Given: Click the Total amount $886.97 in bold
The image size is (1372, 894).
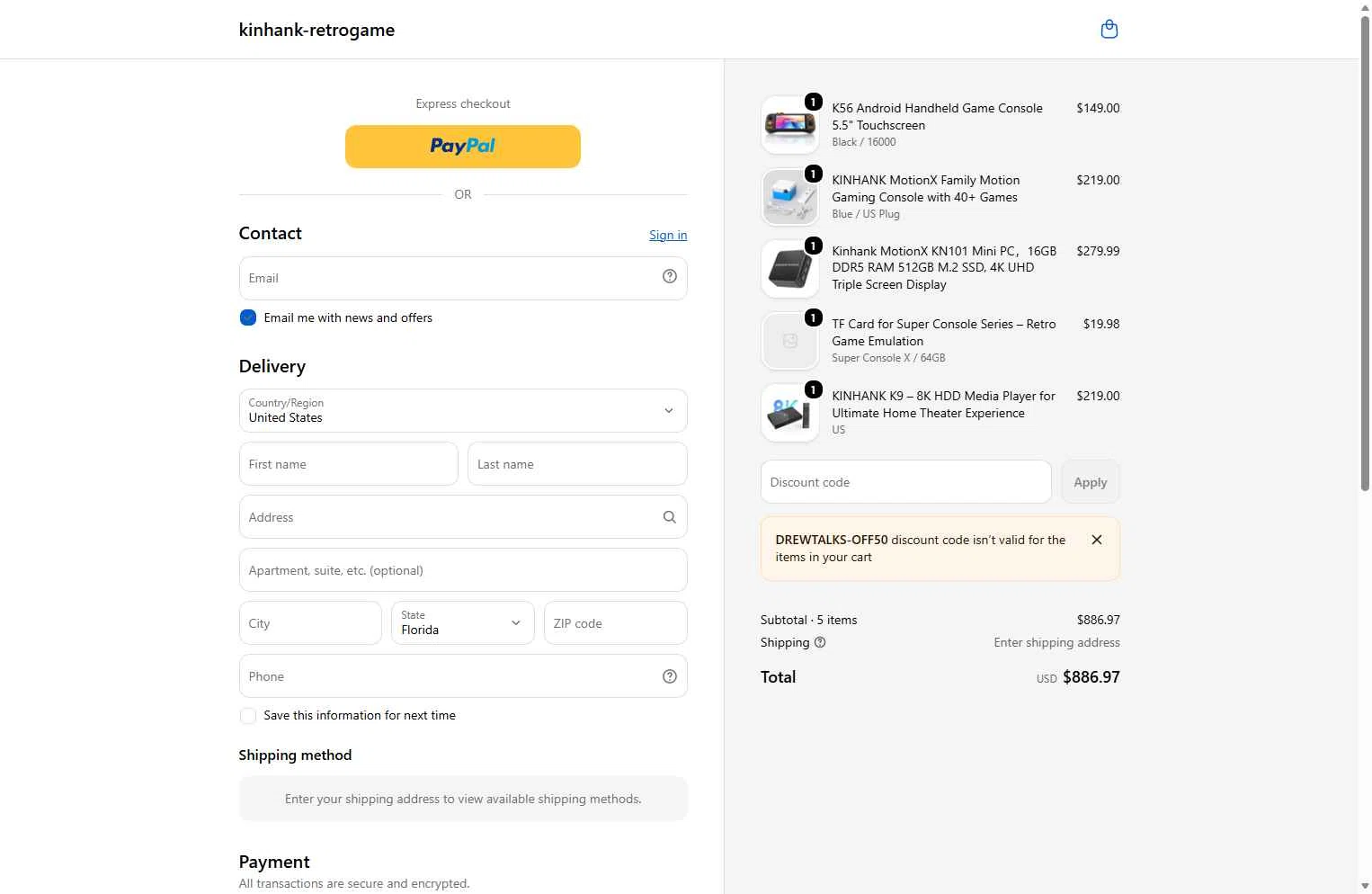Looking at the screenshot, I should [x=1091, y=677].
